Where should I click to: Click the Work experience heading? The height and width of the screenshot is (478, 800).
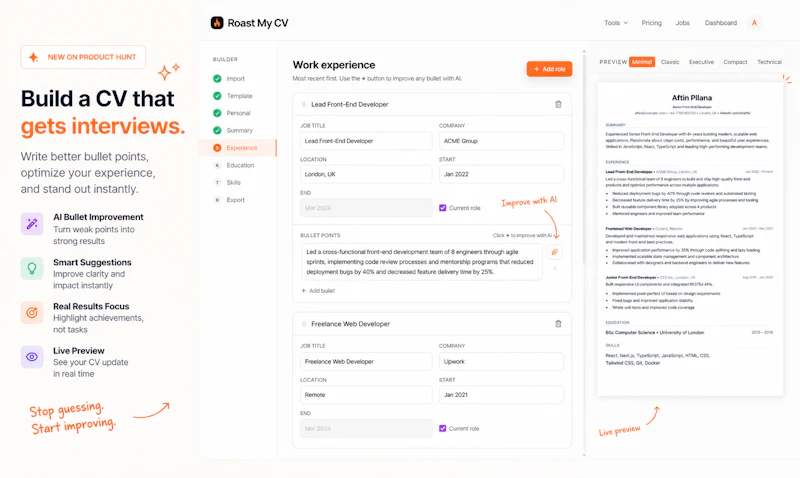pyautogui.click(x=334, y=65)
